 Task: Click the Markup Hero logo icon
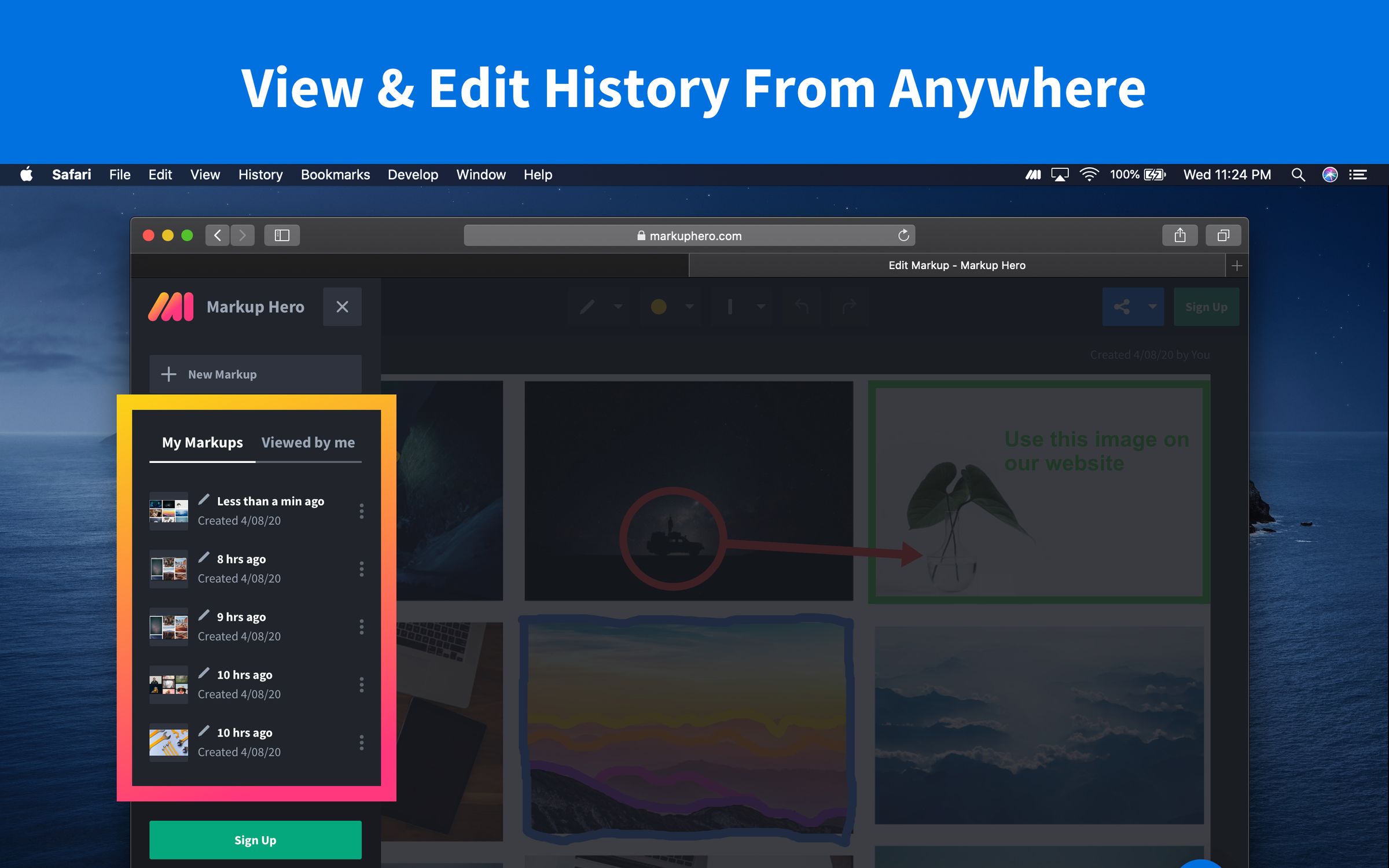tap(170, 307)
